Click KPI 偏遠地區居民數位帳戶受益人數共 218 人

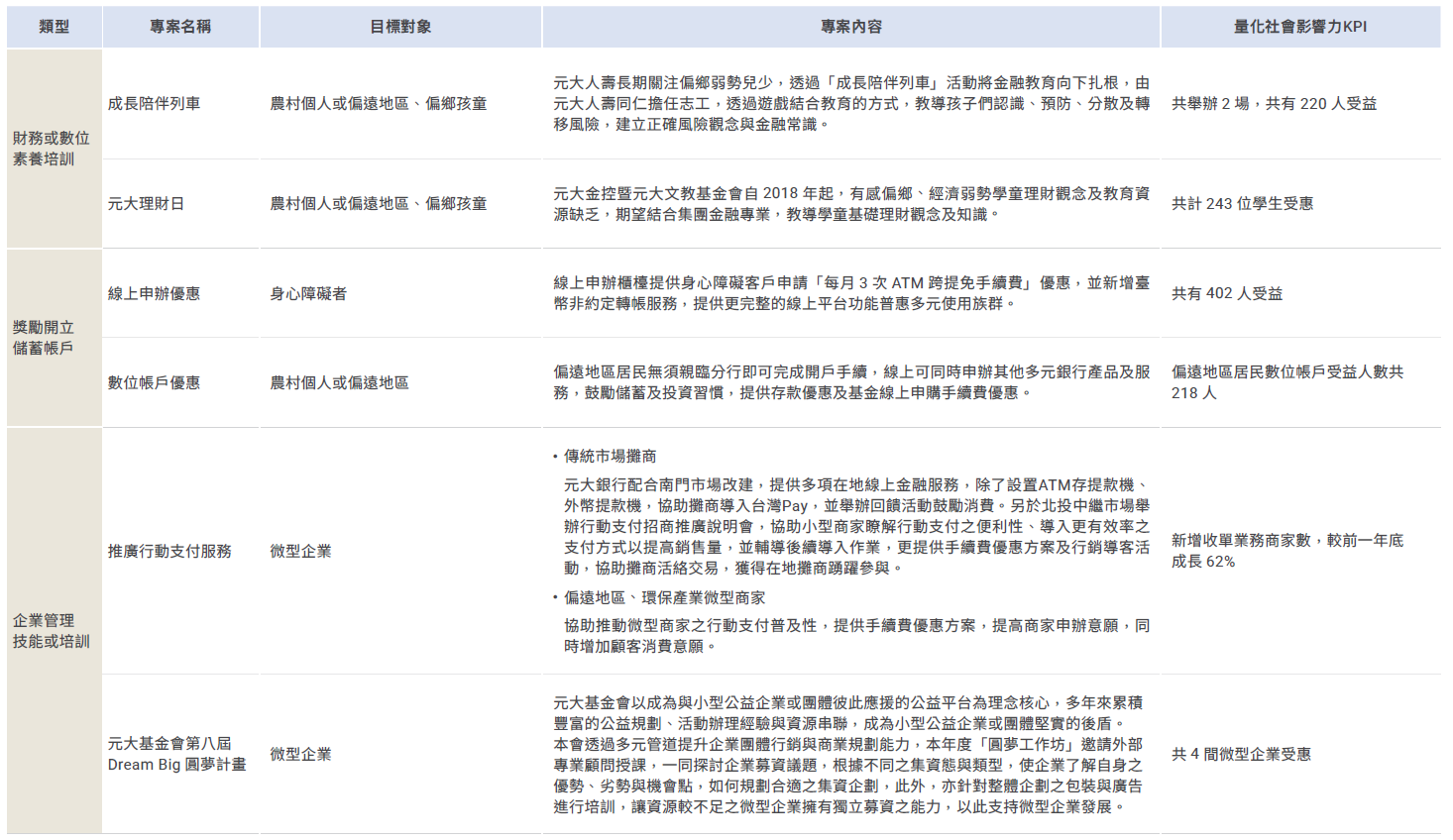(x=1287, y=382)
